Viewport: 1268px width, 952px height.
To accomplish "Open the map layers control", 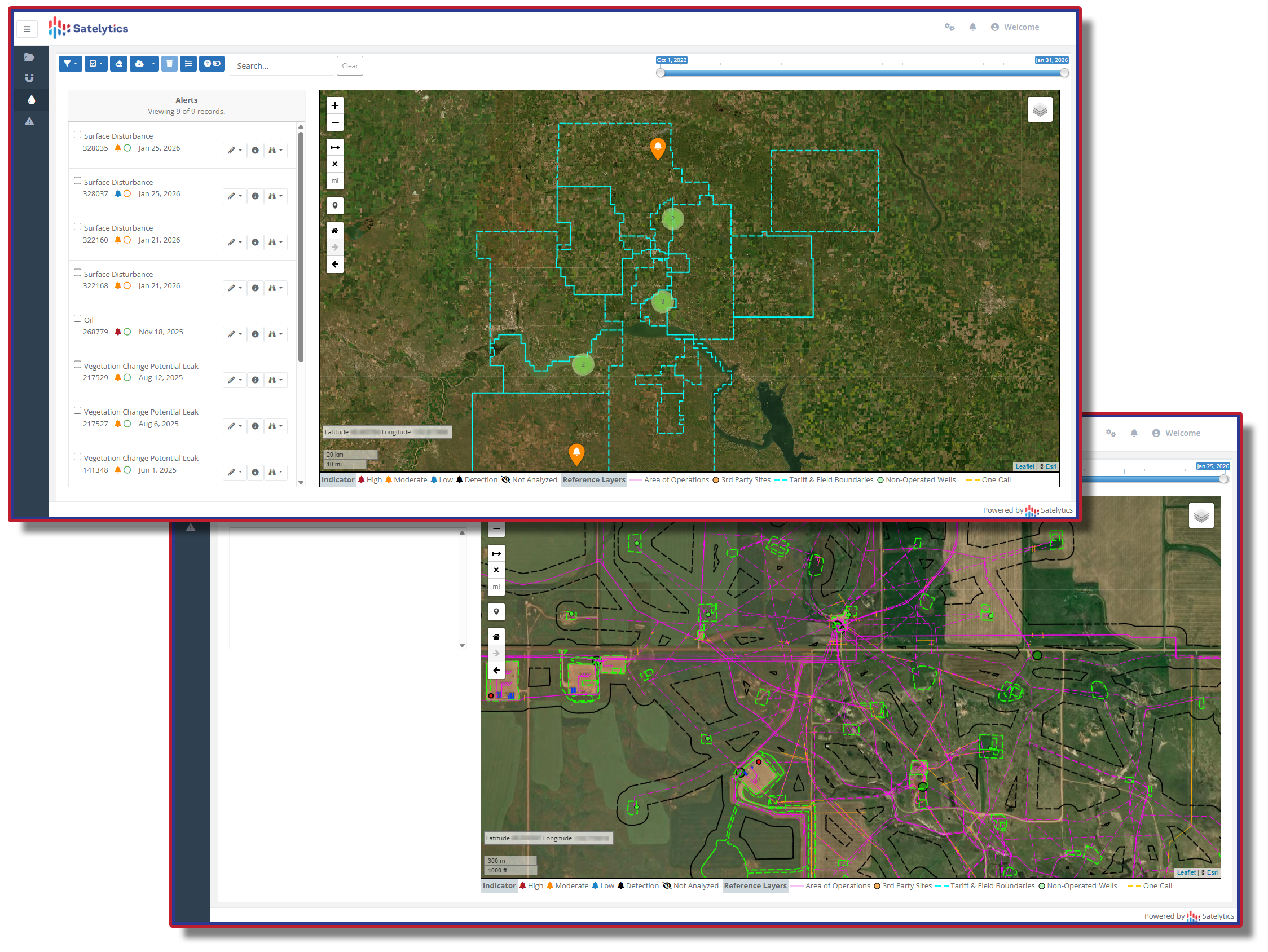I will (1040, 110).
